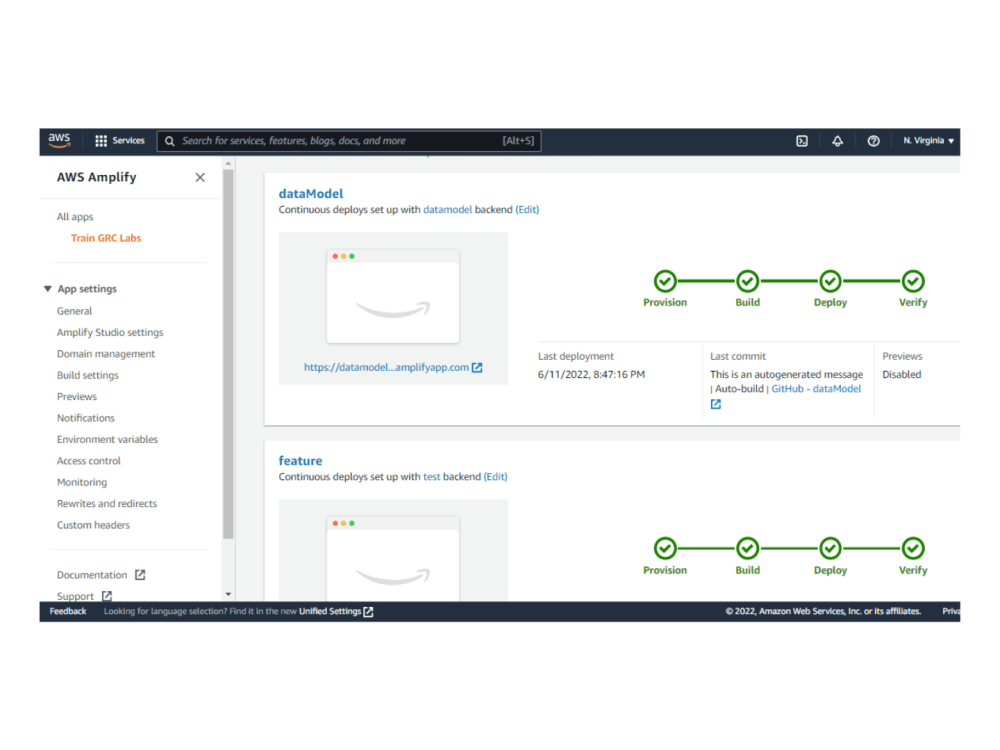Open Build settings
This screenshot has height=750, width=1000.
pyautogui.click(x=87, y=375)
